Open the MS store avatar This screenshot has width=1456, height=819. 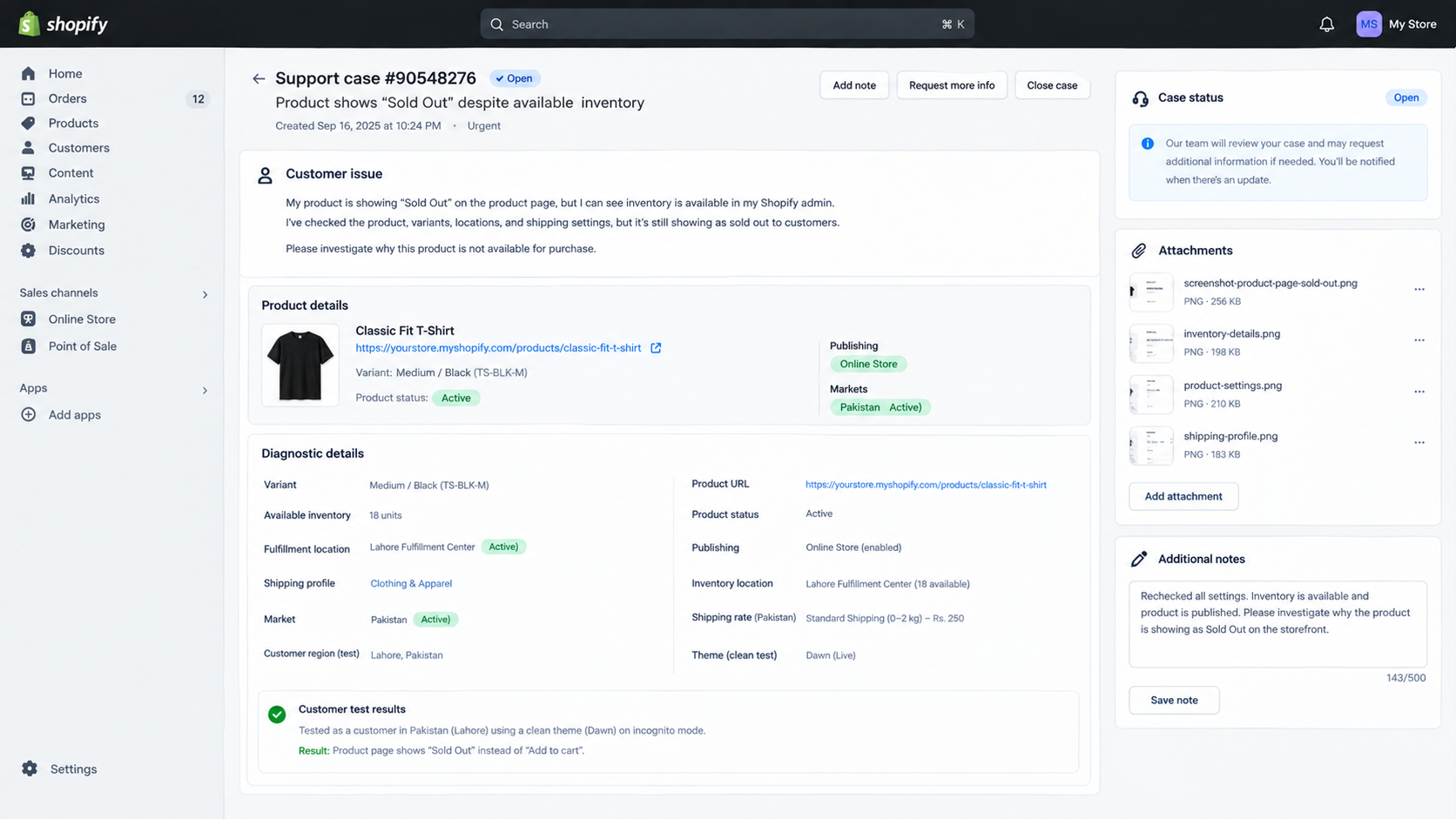1368,24
